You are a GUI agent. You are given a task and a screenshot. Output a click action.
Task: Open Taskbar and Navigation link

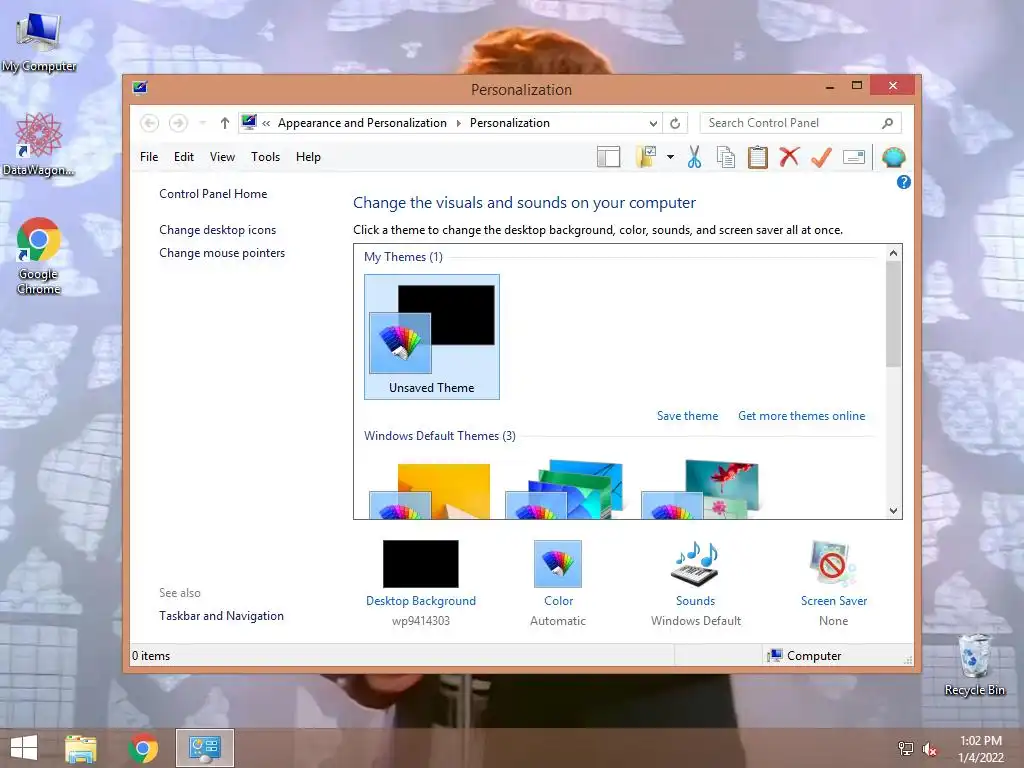221,616
